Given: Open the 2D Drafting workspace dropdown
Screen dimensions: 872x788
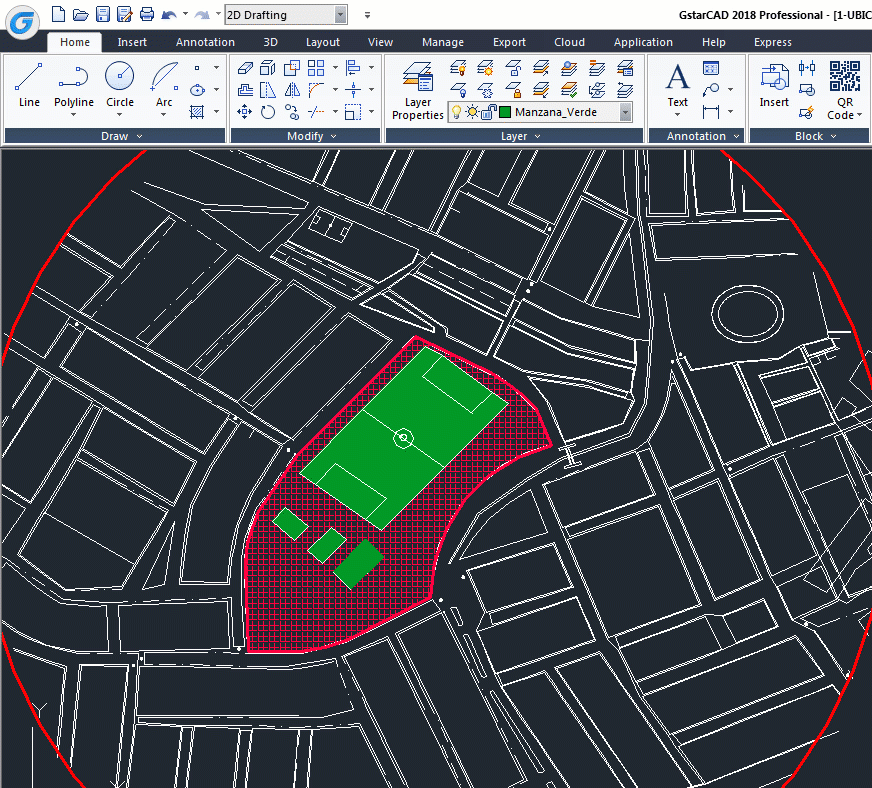Looking at the screenshot, I should (340, 15).
